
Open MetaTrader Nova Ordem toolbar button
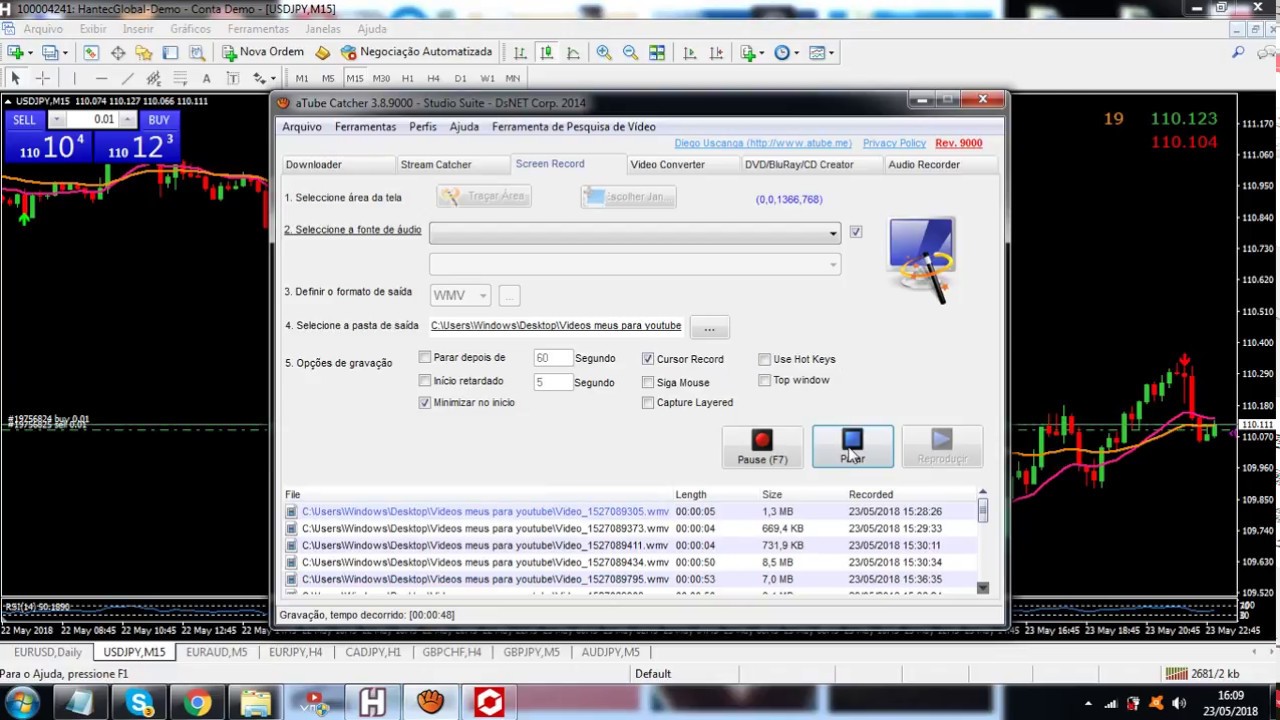coord(263,52)
